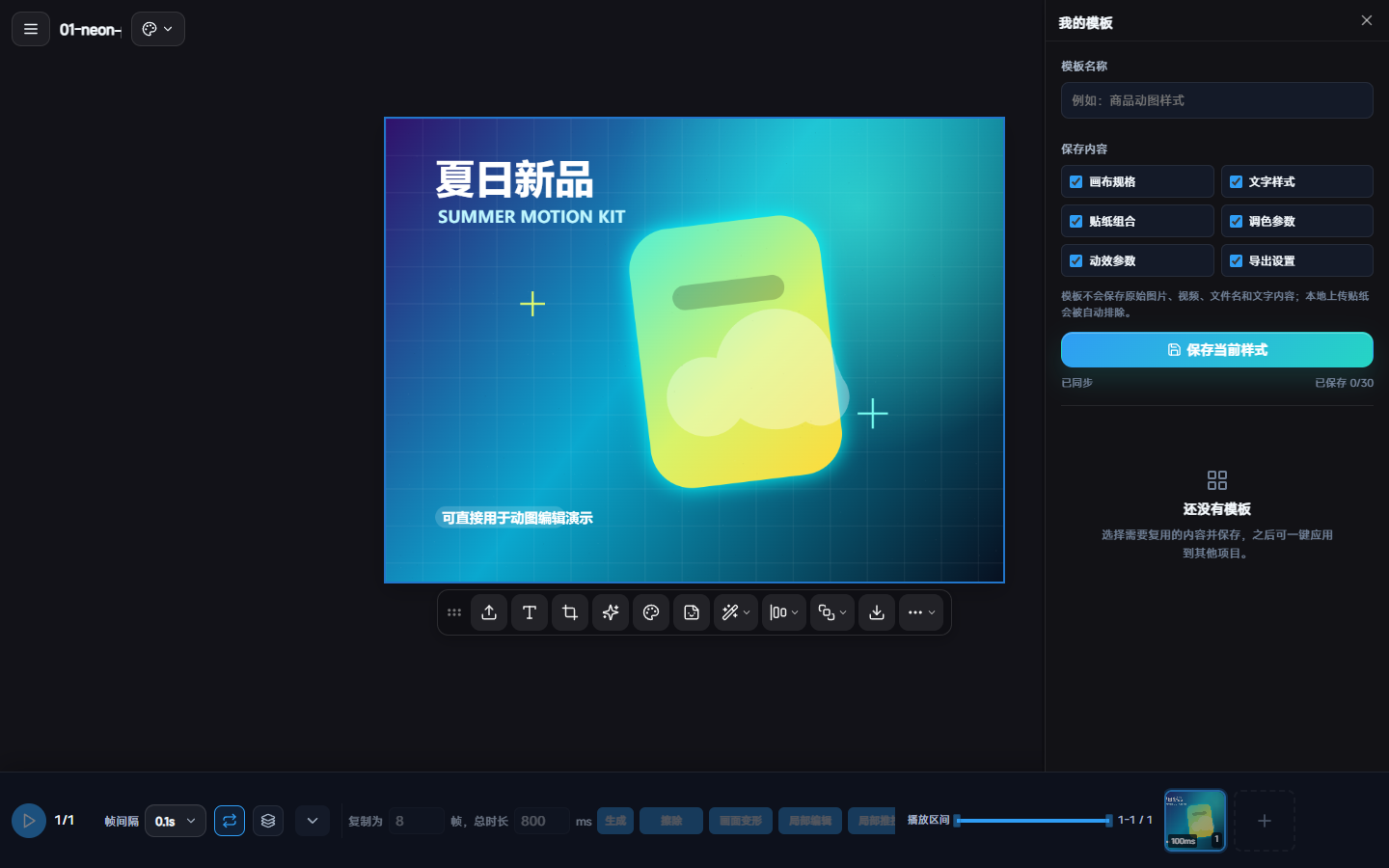Select the yellow-green card sticker on canvas
Image resolution: width=1389 pixels, height=868 pixels.
(735, 352)
